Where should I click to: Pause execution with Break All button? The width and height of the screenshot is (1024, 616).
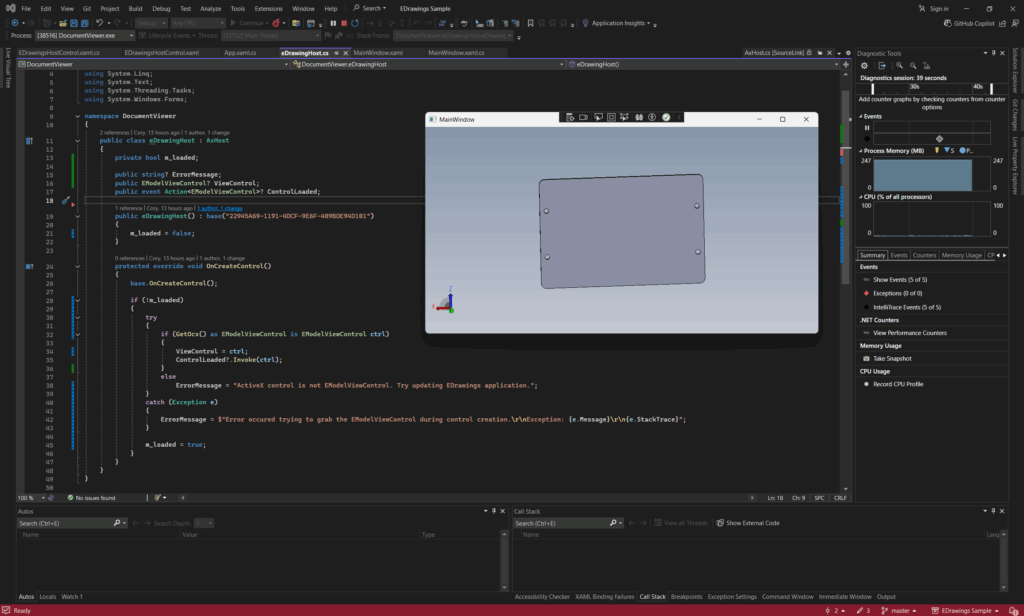(333, 22)
